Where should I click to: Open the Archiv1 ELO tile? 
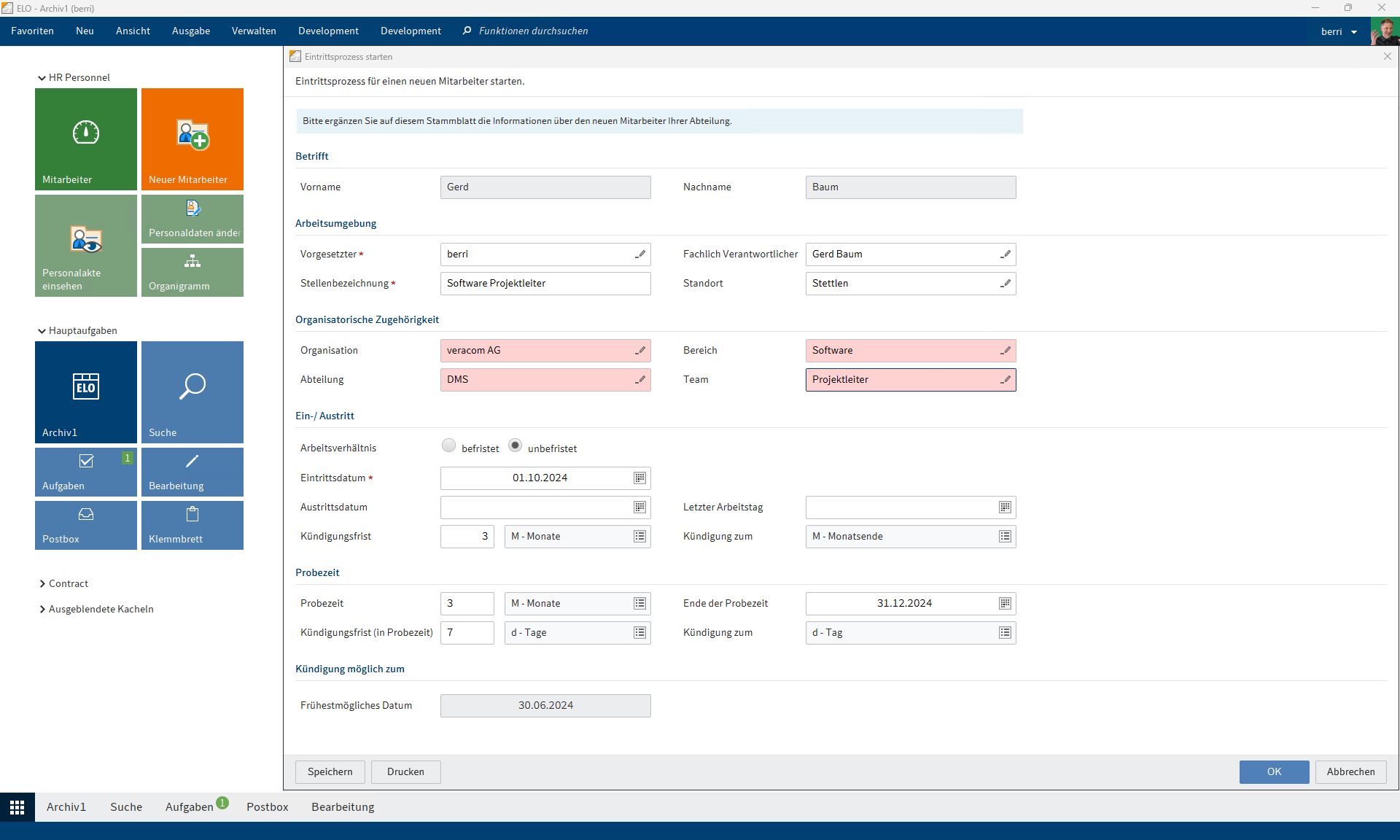[x=86, y=392]
